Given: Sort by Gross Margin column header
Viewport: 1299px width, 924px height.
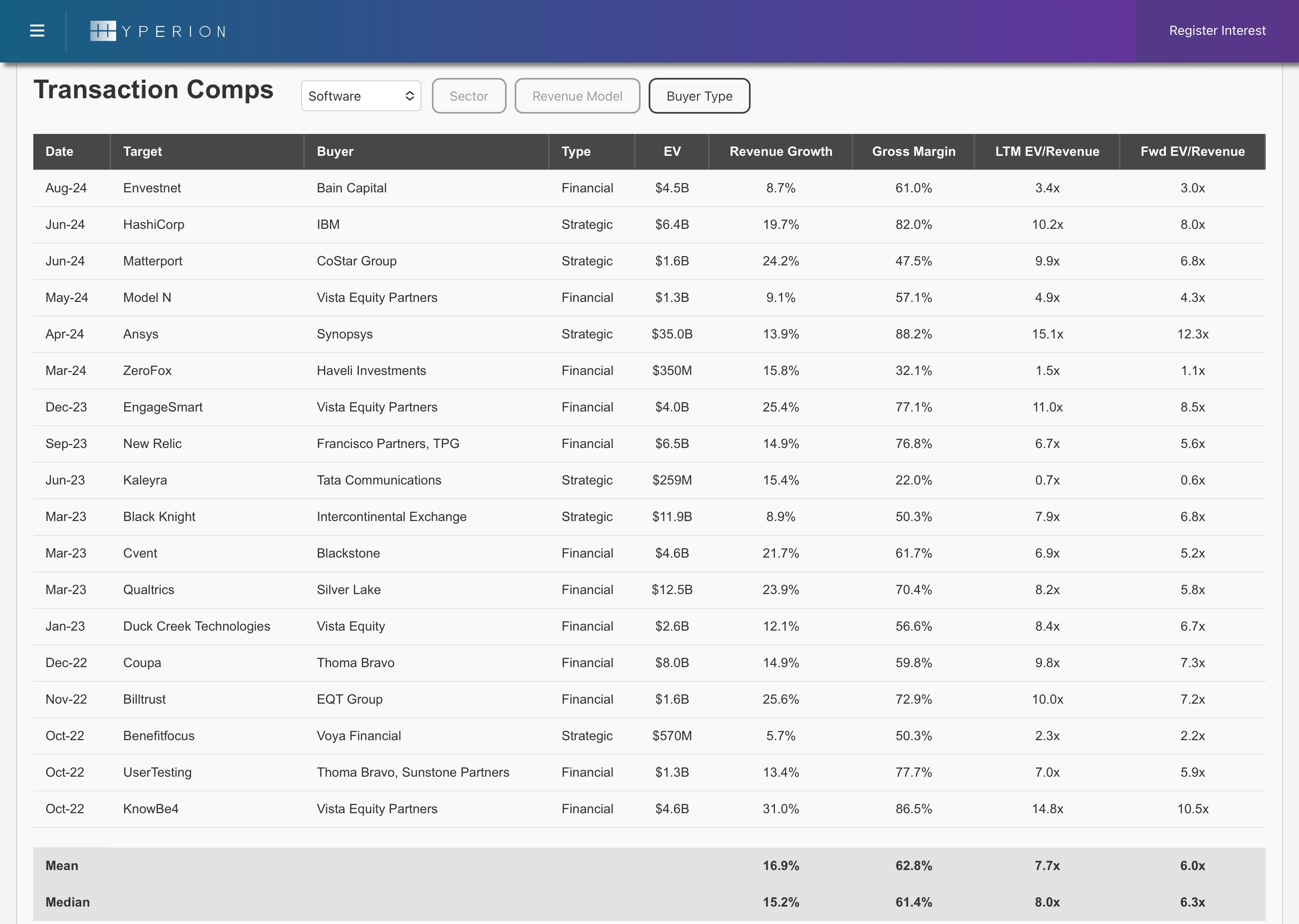Looking at the screenshot, I should click(x=914, y=151).
